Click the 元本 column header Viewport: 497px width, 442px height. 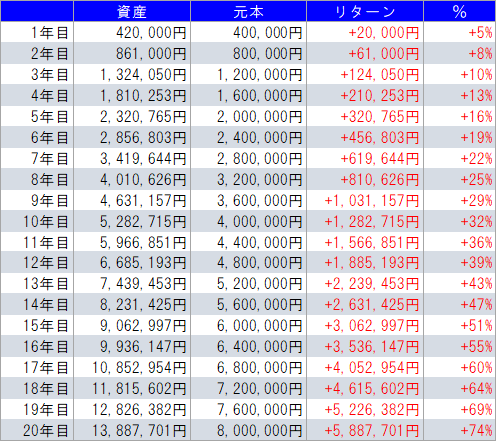[x=248, y=11]
